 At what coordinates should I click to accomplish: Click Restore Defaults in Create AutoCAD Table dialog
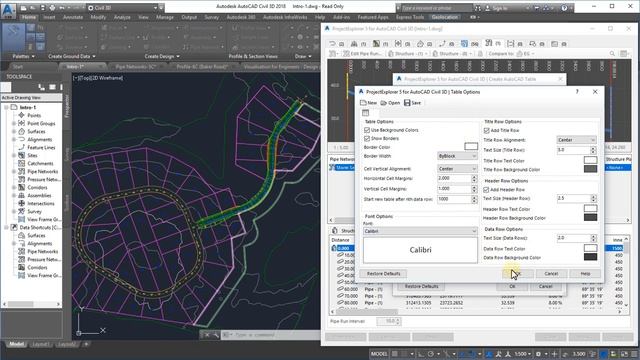421,286
